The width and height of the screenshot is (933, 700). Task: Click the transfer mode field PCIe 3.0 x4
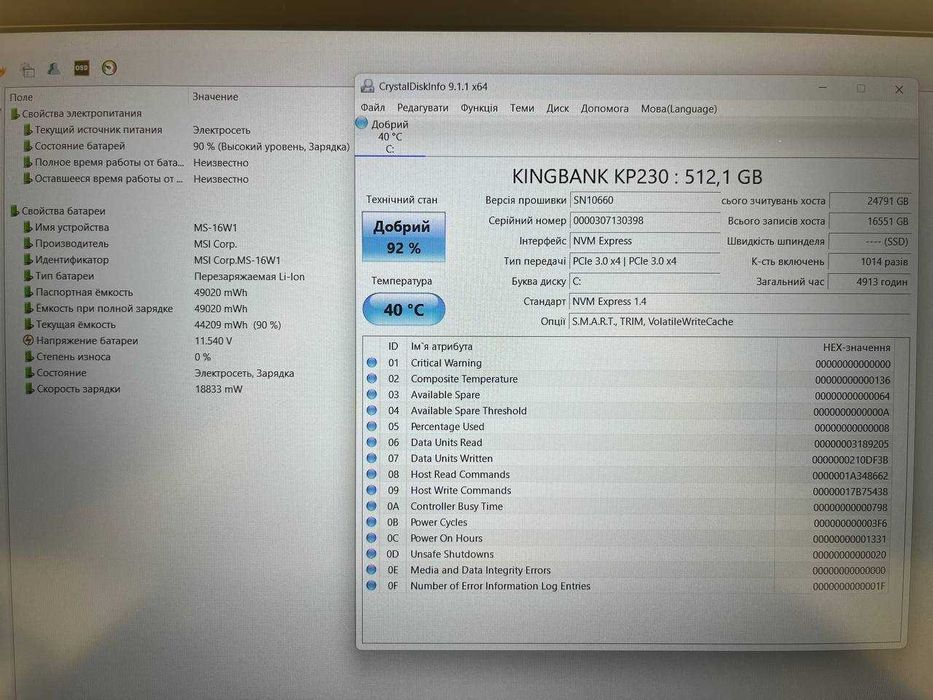644,261
